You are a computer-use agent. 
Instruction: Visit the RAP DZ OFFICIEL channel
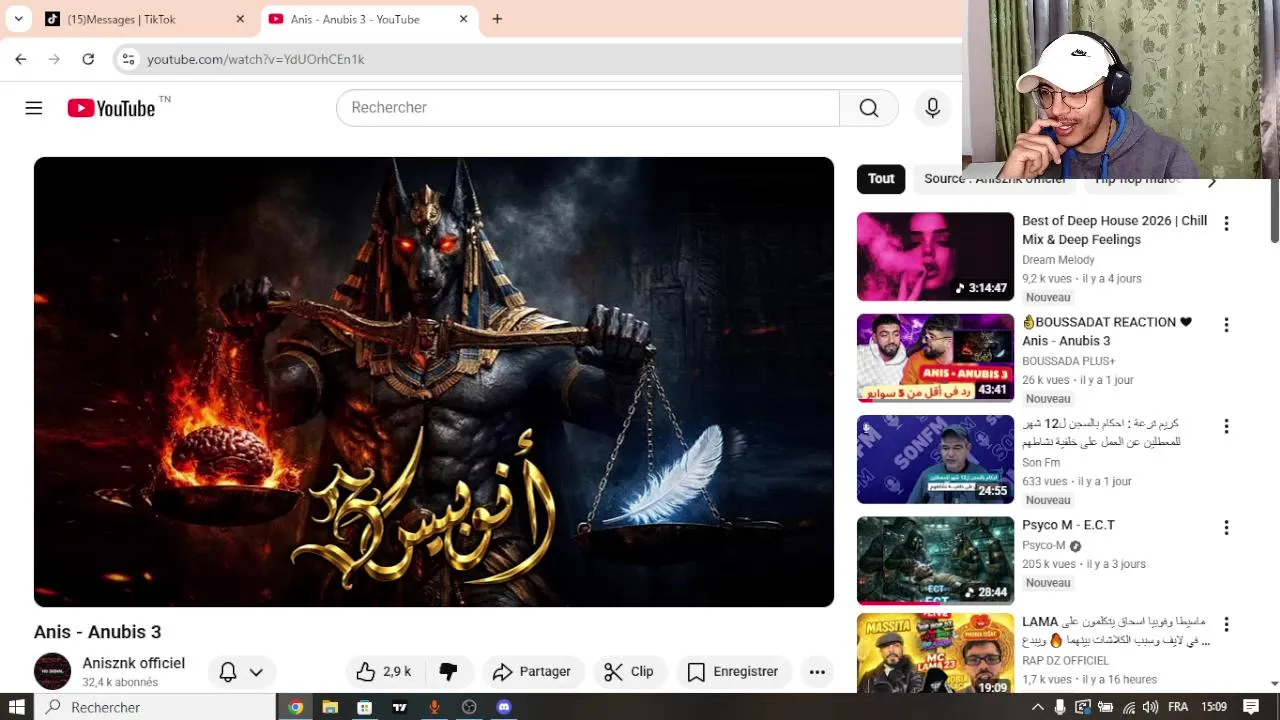coord(1065,661)
